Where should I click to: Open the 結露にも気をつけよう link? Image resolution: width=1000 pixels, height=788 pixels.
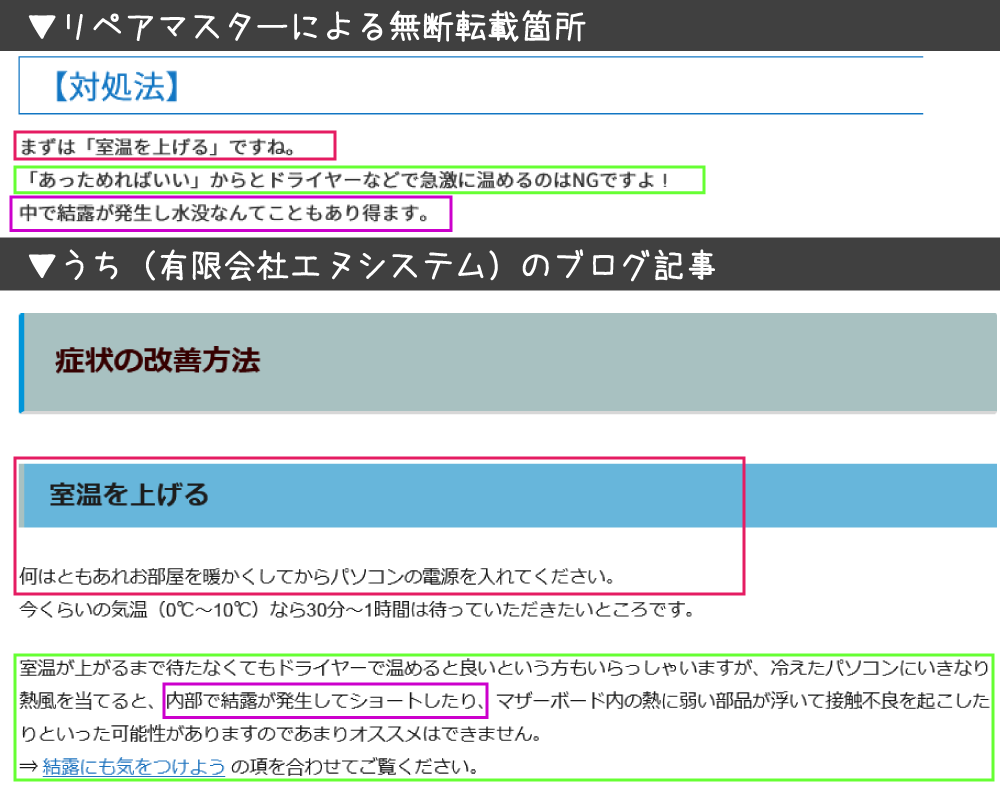pos(134,766)
